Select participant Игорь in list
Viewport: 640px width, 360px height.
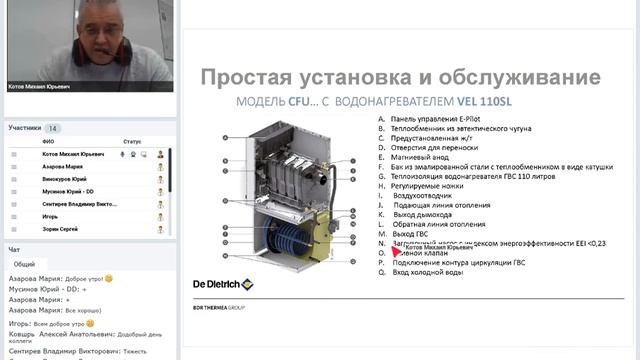[x=50, y=217]
